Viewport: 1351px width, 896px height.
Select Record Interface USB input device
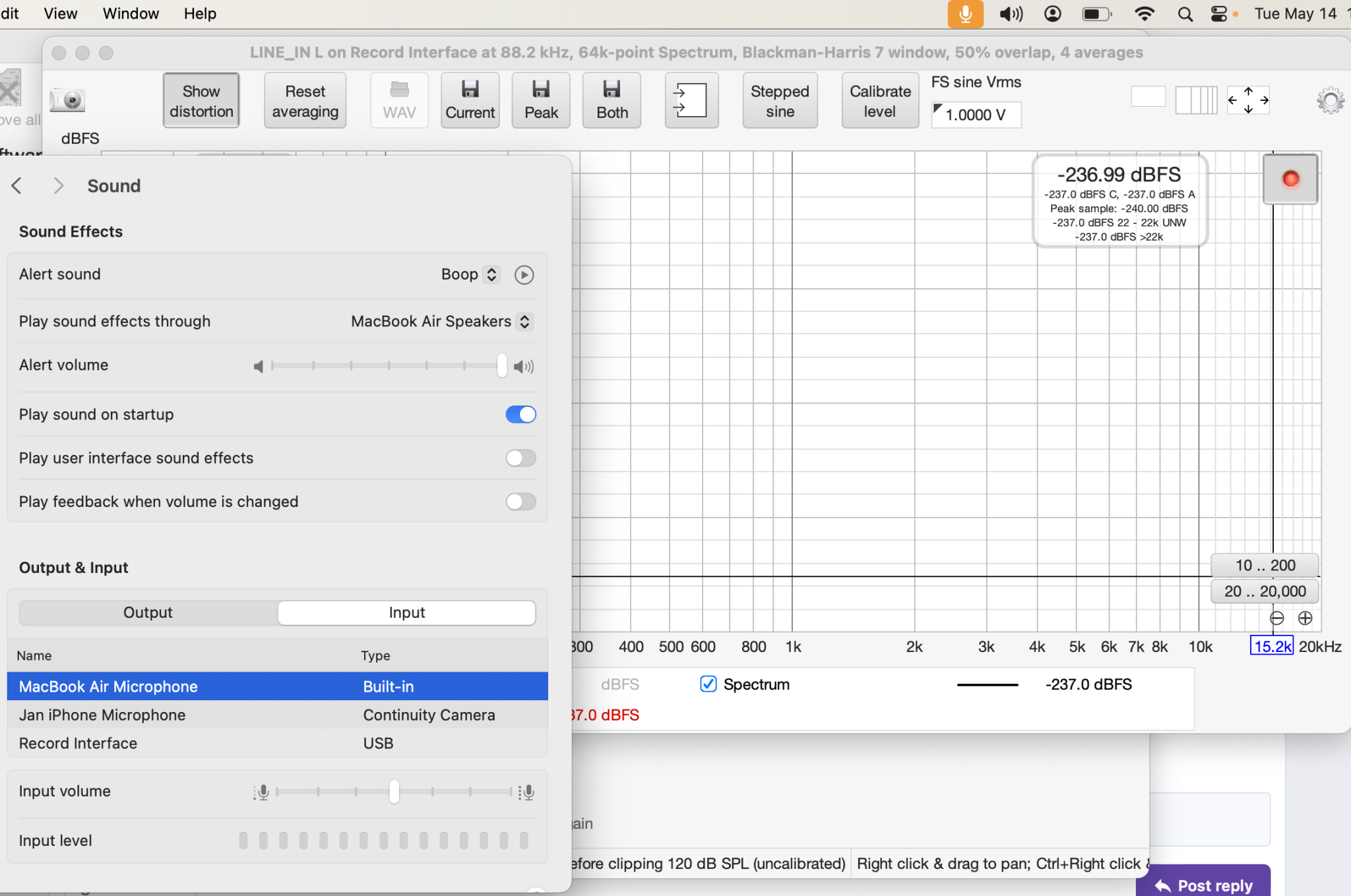(x=277, y=743)
